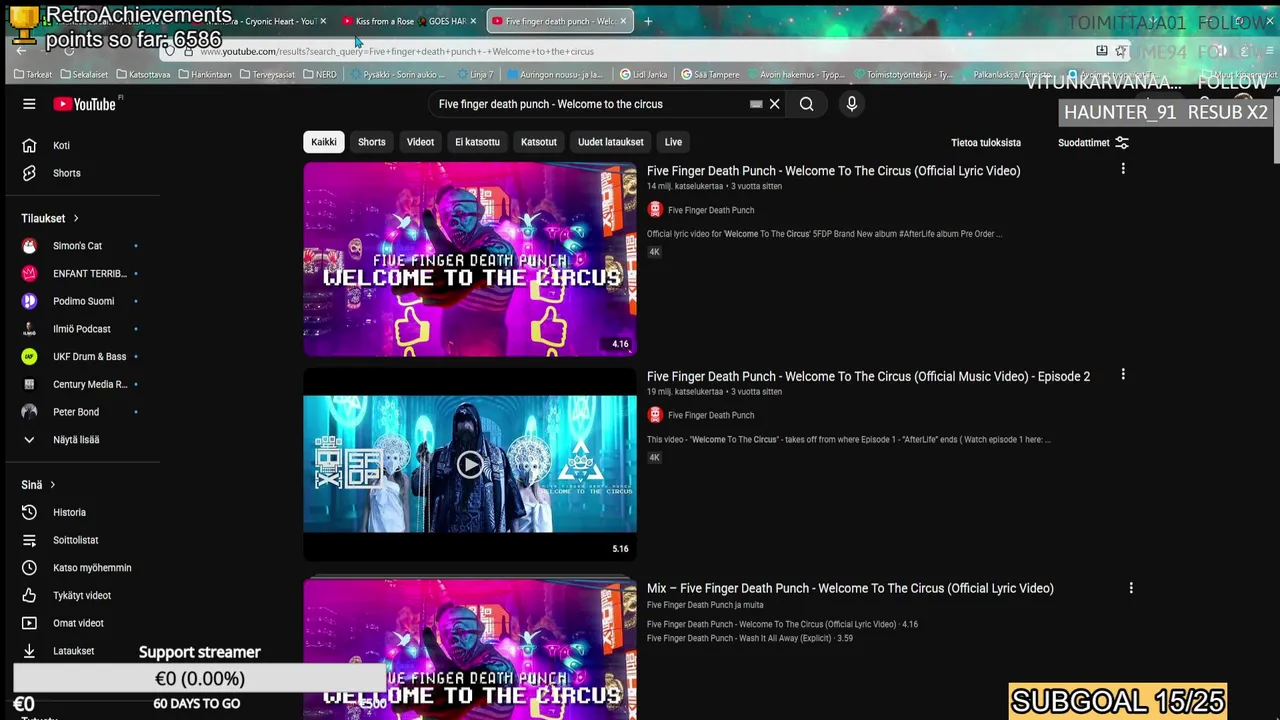Click Tietoa tuloksista link
This screenshot has width=1280, height=720.
click(986, 143)
